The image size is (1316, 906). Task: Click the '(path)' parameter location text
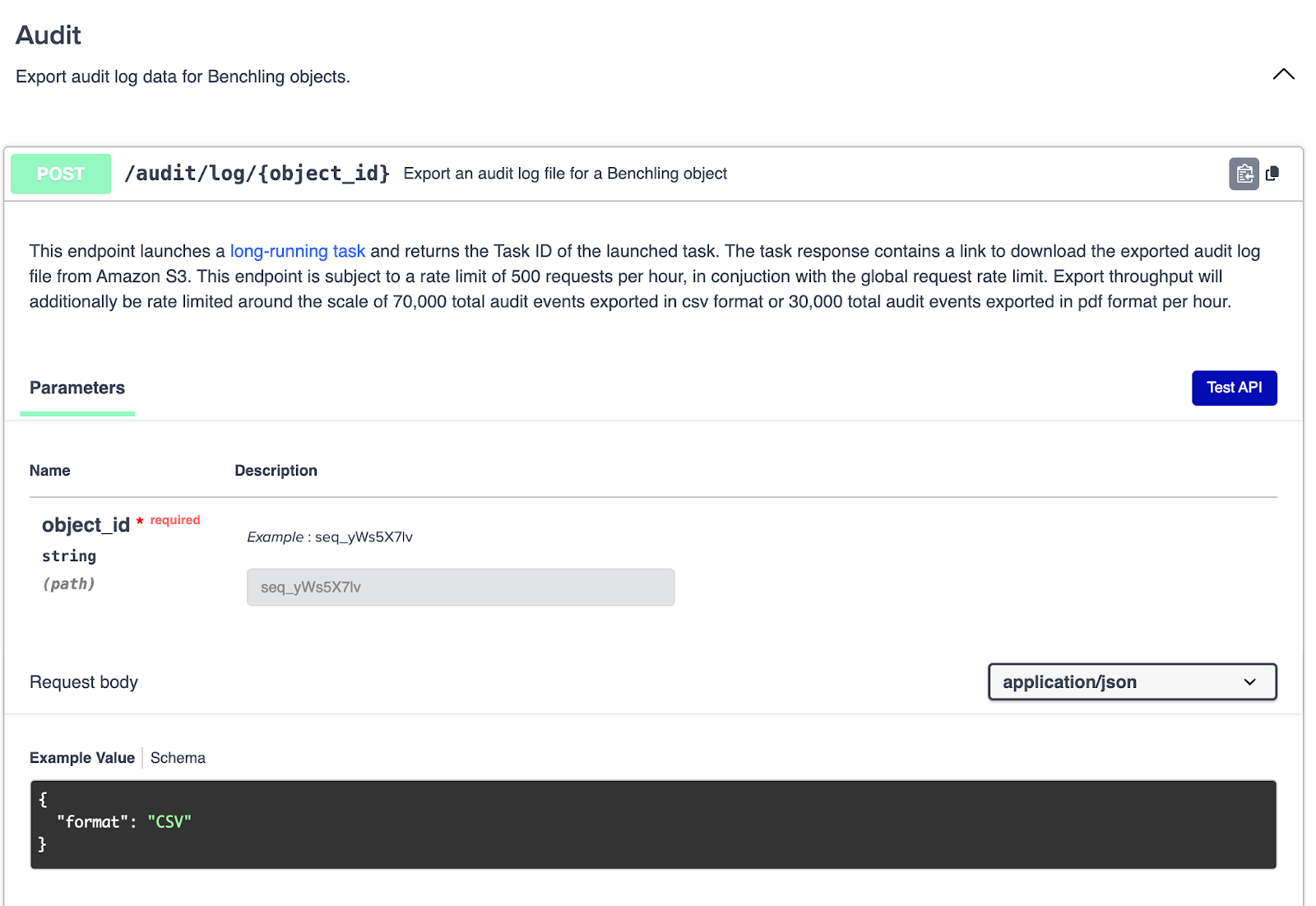[69, 583]
